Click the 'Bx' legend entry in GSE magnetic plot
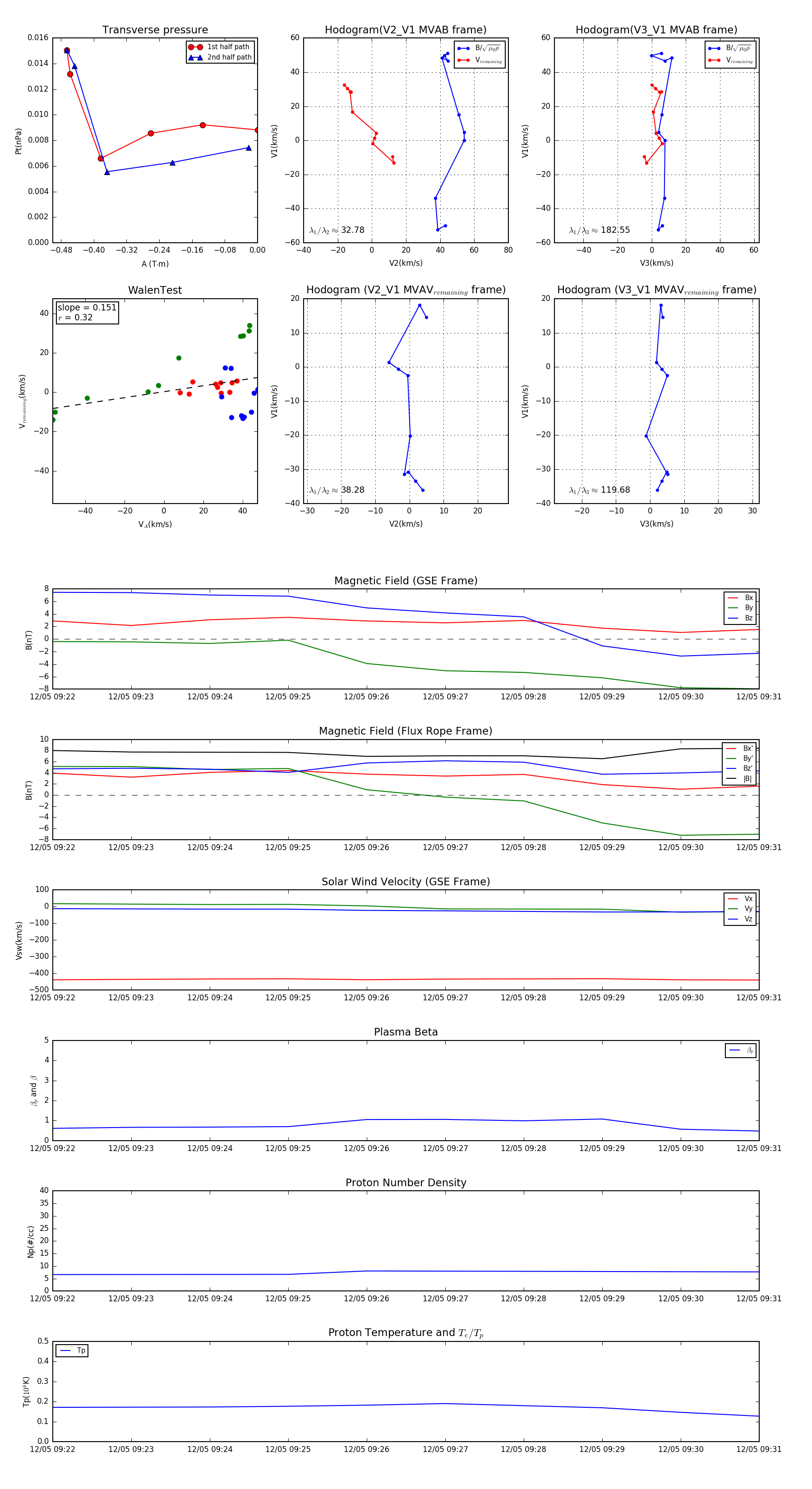Screen dimensions: 812x1489 pyautogui.click(x=740, y=598)
